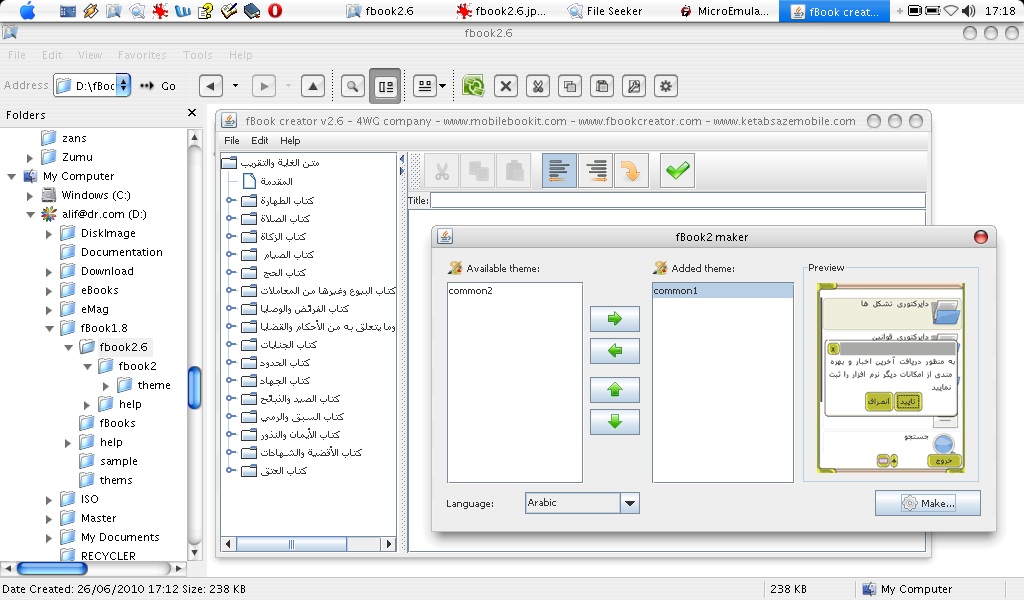This screenshot has height=600, width=1024.
Task: Expand the Windows (C:) drive node
Action: tap(30, 195)
